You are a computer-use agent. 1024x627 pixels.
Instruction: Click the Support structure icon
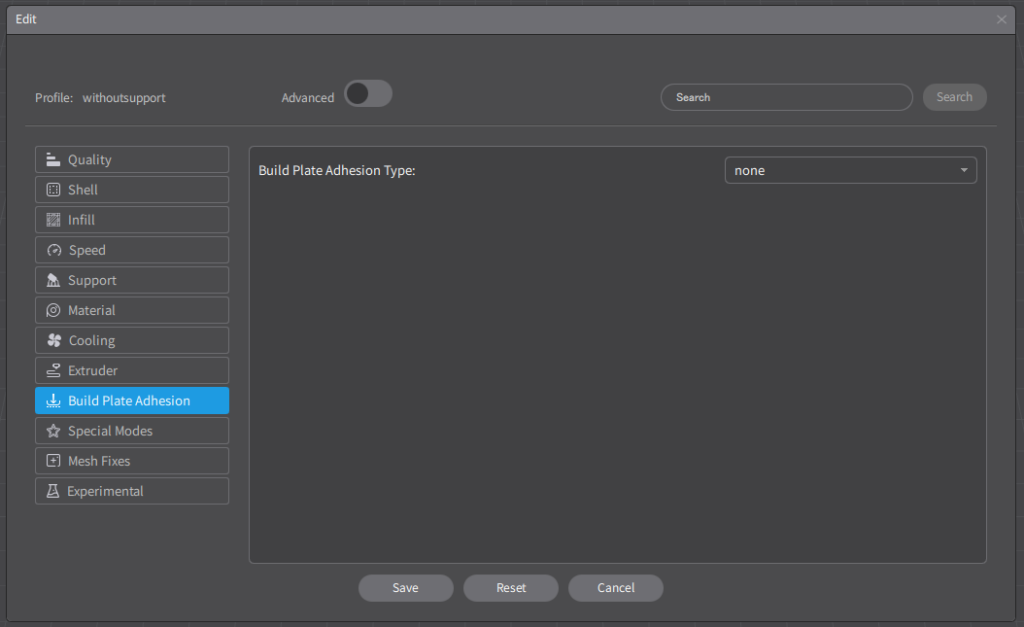(x=53, y=281)
